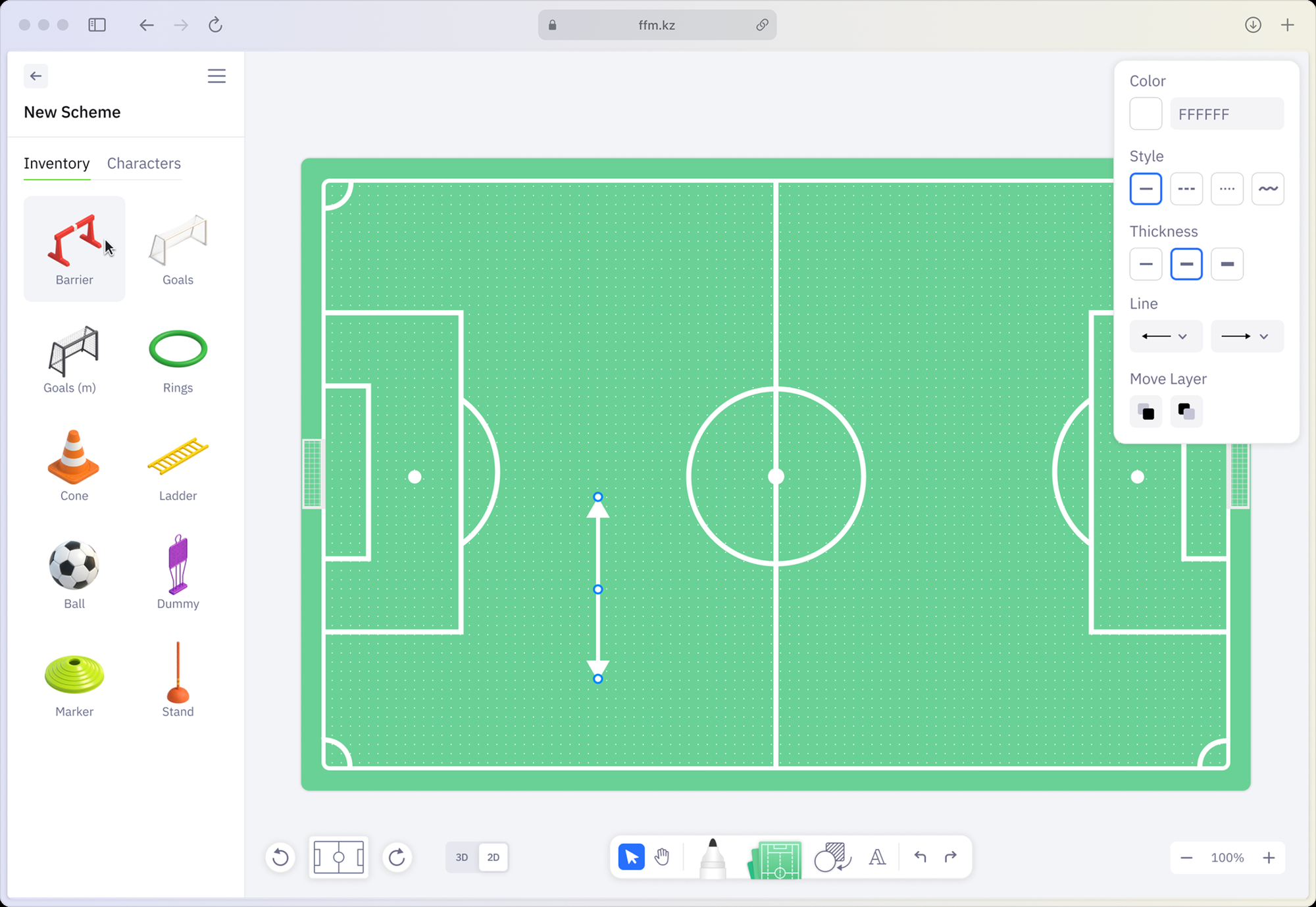Edit the FFFFFF hex color field

(1227, 114)
